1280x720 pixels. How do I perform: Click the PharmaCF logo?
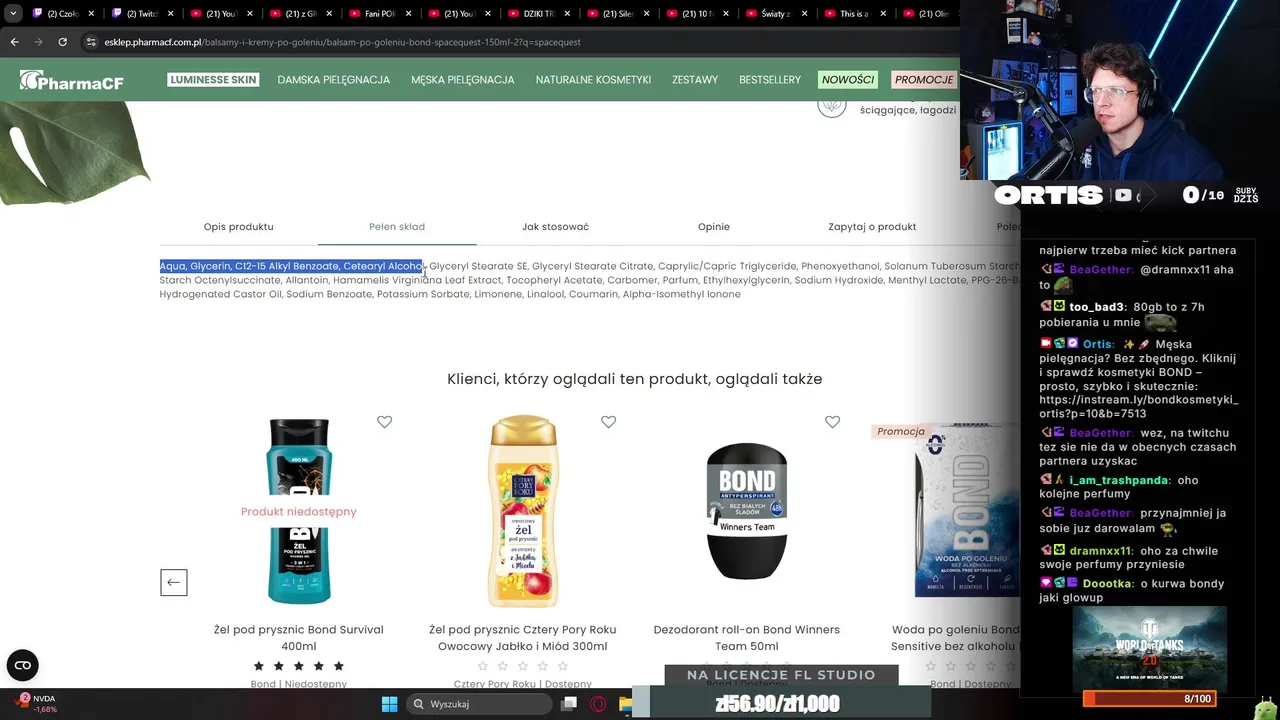coord(72,81)
